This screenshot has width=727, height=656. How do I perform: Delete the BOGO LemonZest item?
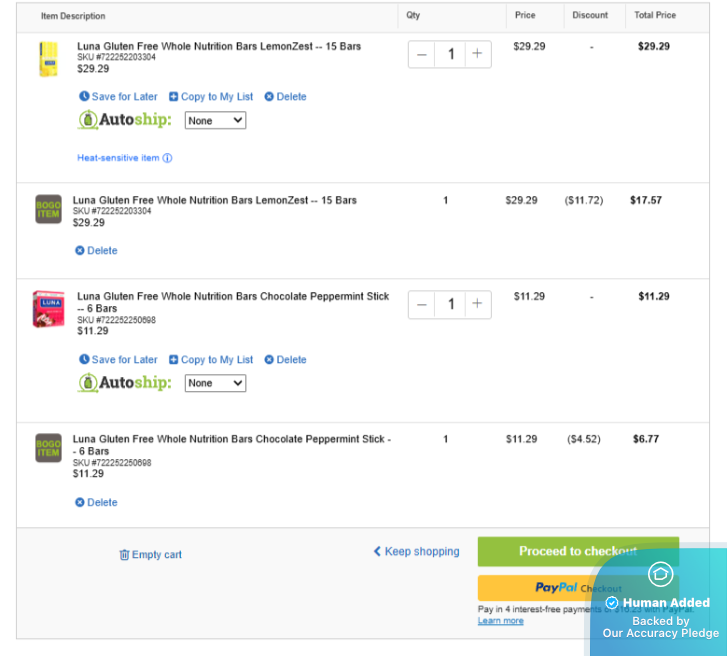point(96,251)
